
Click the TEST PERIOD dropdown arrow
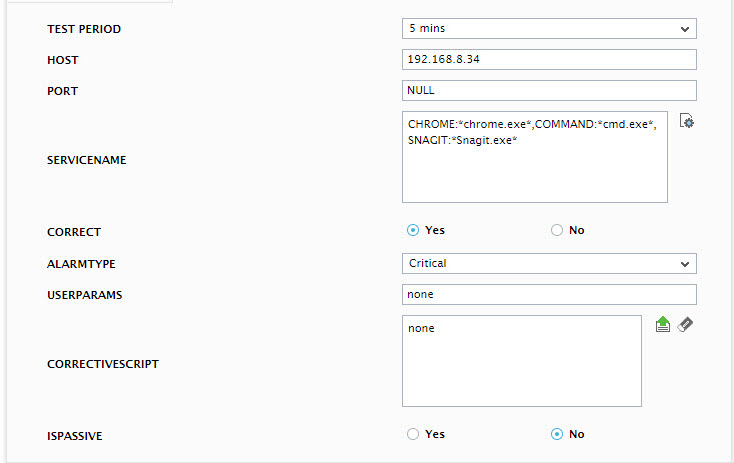(685, 29)
